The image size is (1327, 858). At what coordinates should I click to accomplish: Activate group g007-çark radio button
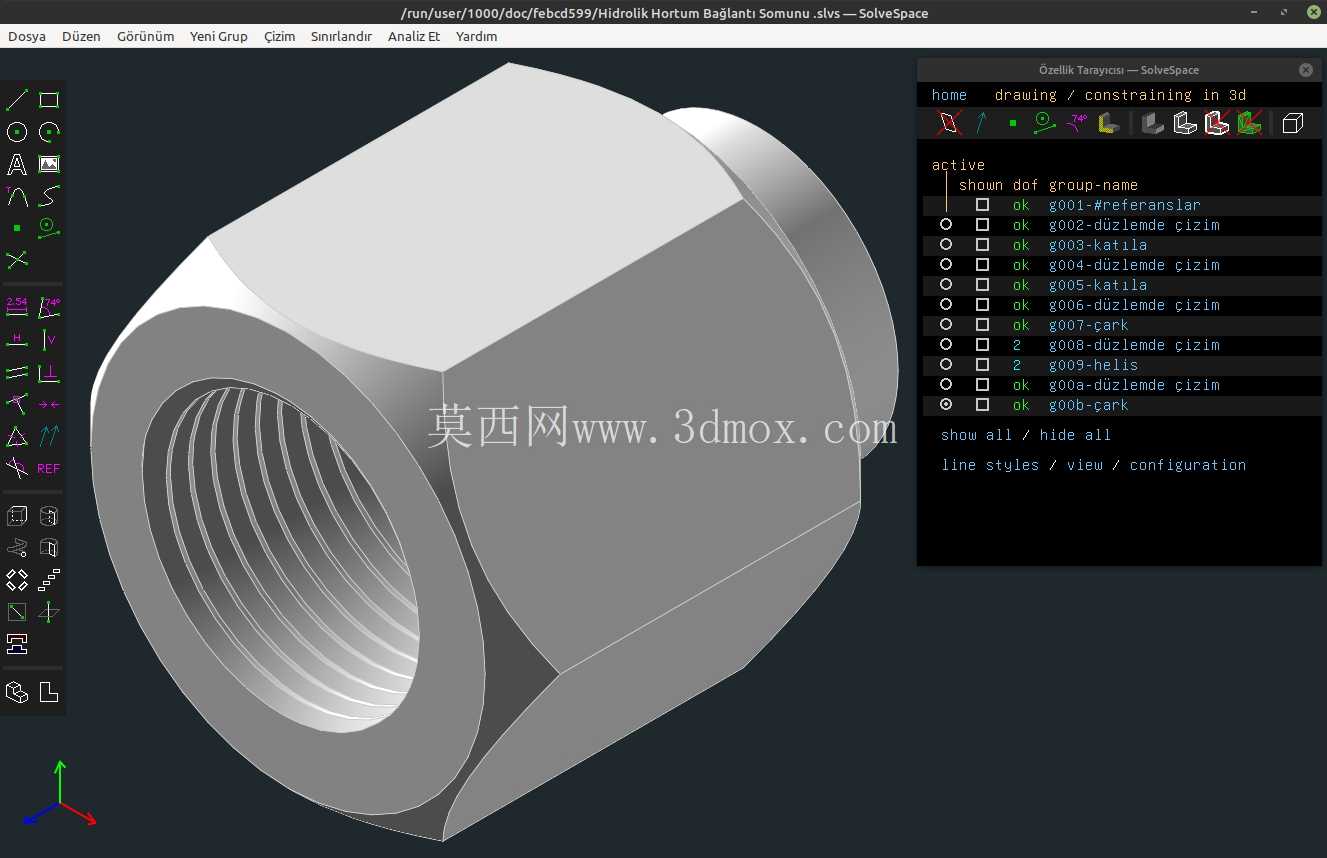point(946,325)
